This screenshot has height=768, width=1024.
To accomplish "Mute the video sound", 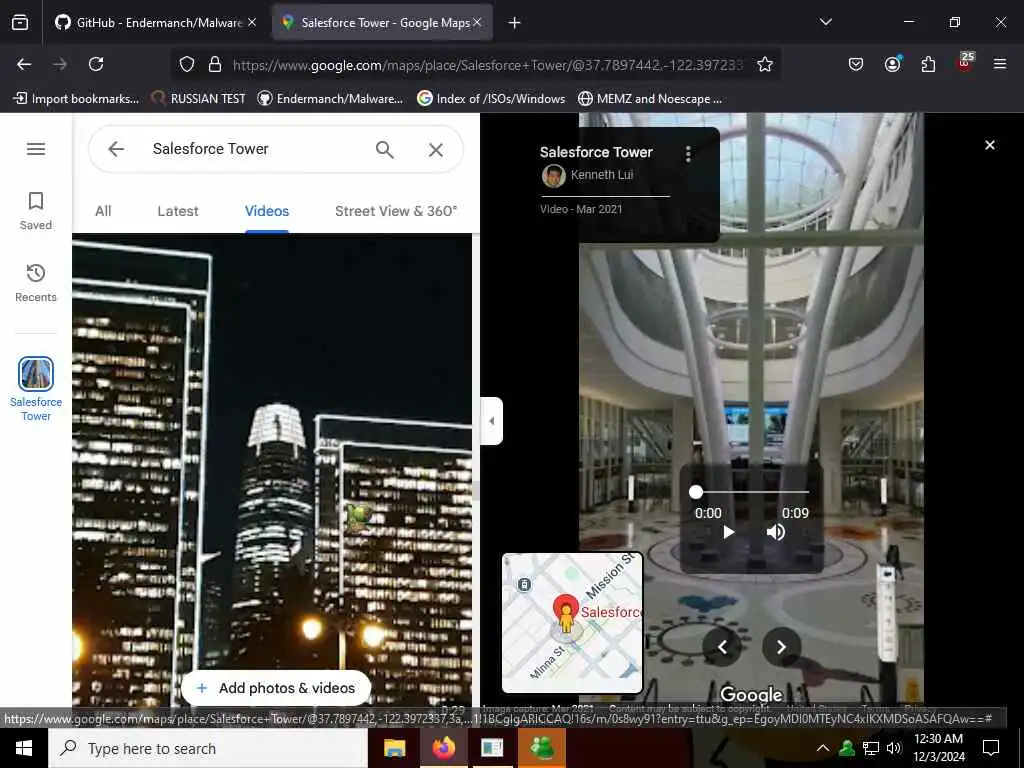I will (x=776, y=532).
